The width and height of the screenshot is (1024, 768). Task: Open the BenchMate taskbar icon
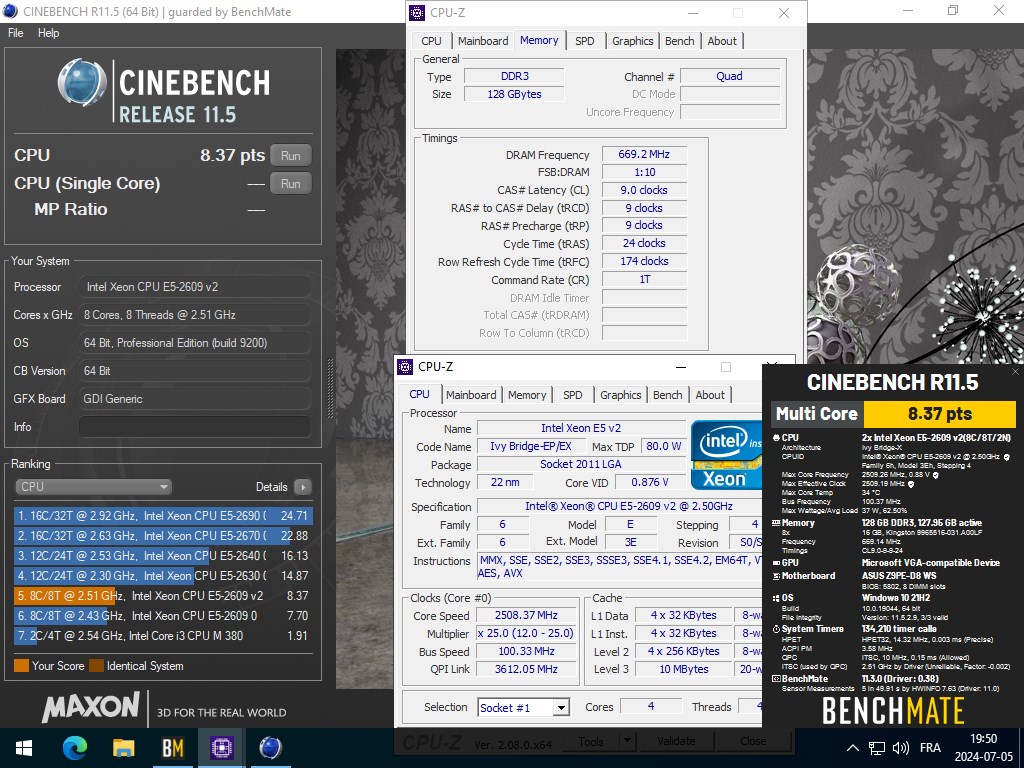click(x=172, y=748)
